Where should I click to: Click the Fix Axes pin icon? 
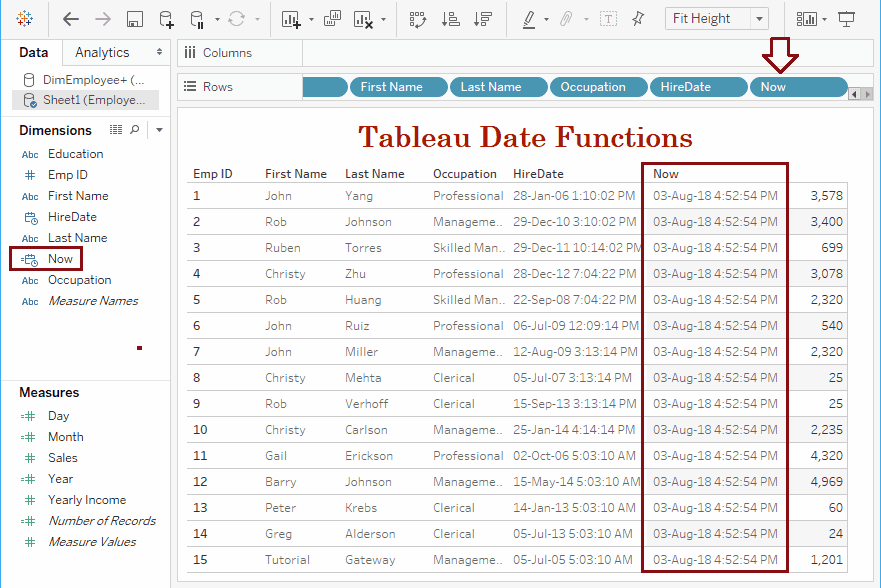pos(640,18)
